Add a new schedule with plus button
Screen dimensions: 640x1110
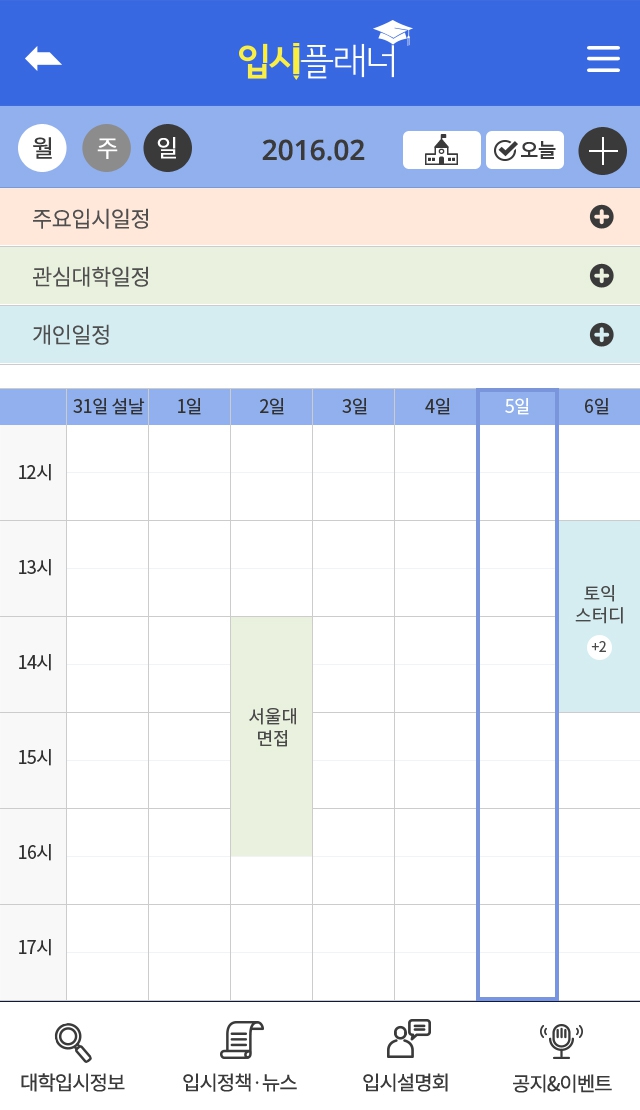[602, 151]
